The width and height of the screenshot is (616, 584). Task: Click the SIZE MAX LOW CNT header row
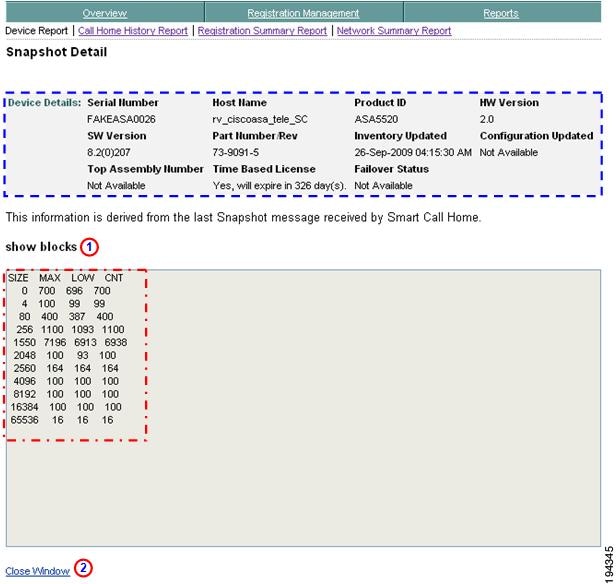point(66,278)
